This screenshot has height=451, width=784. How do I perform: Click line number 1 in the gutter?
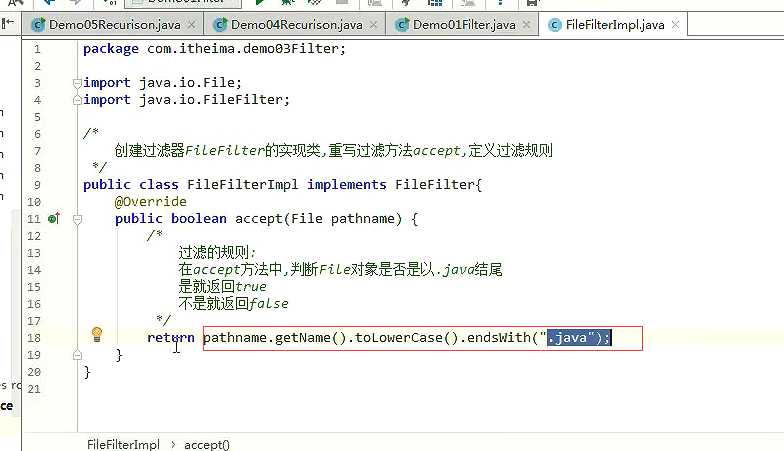tap(37, 49)
